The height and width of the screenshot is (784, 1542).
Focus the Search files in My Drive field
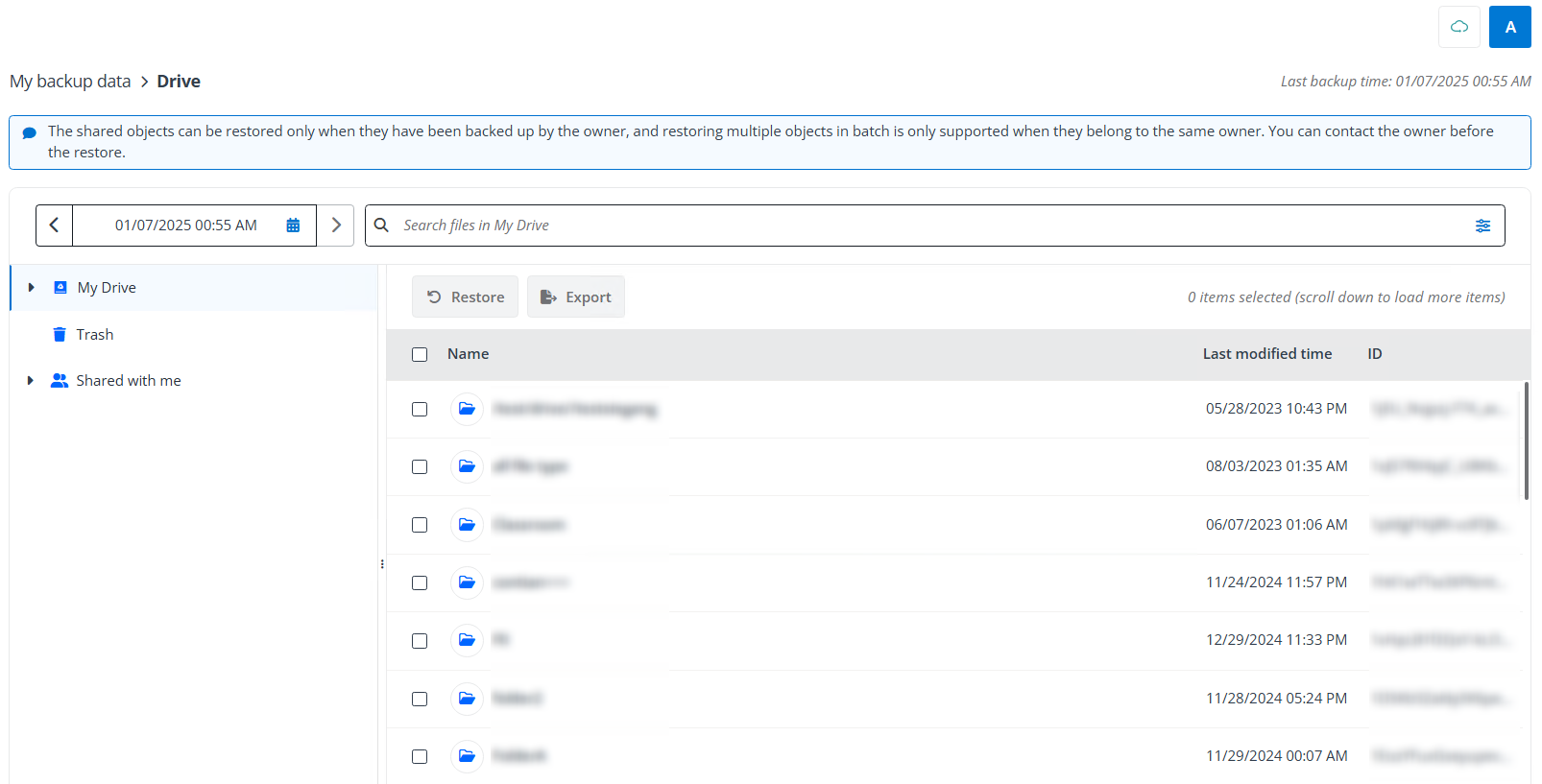[922, 226]
